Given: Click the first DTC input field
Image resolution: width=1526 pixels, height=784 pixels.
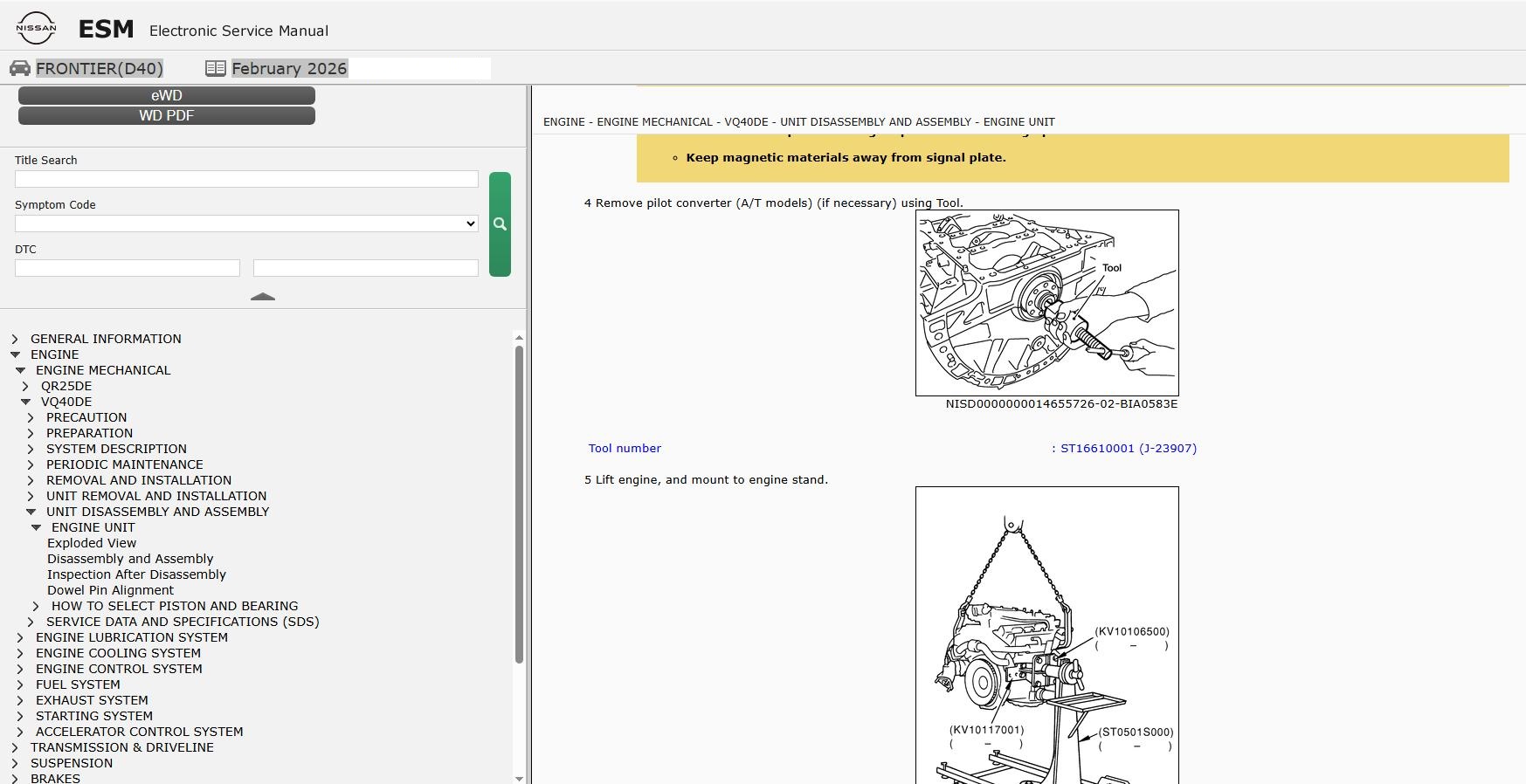Looking at the screenshot, I should click(128, 268).
